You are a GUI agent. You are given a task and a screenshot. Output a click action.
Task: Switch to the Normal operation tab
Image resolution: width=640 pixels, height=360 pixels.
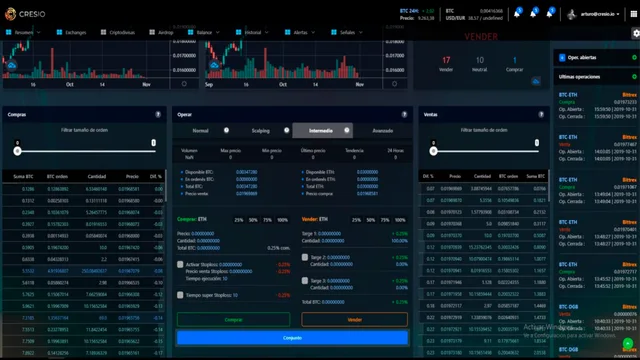200,131
